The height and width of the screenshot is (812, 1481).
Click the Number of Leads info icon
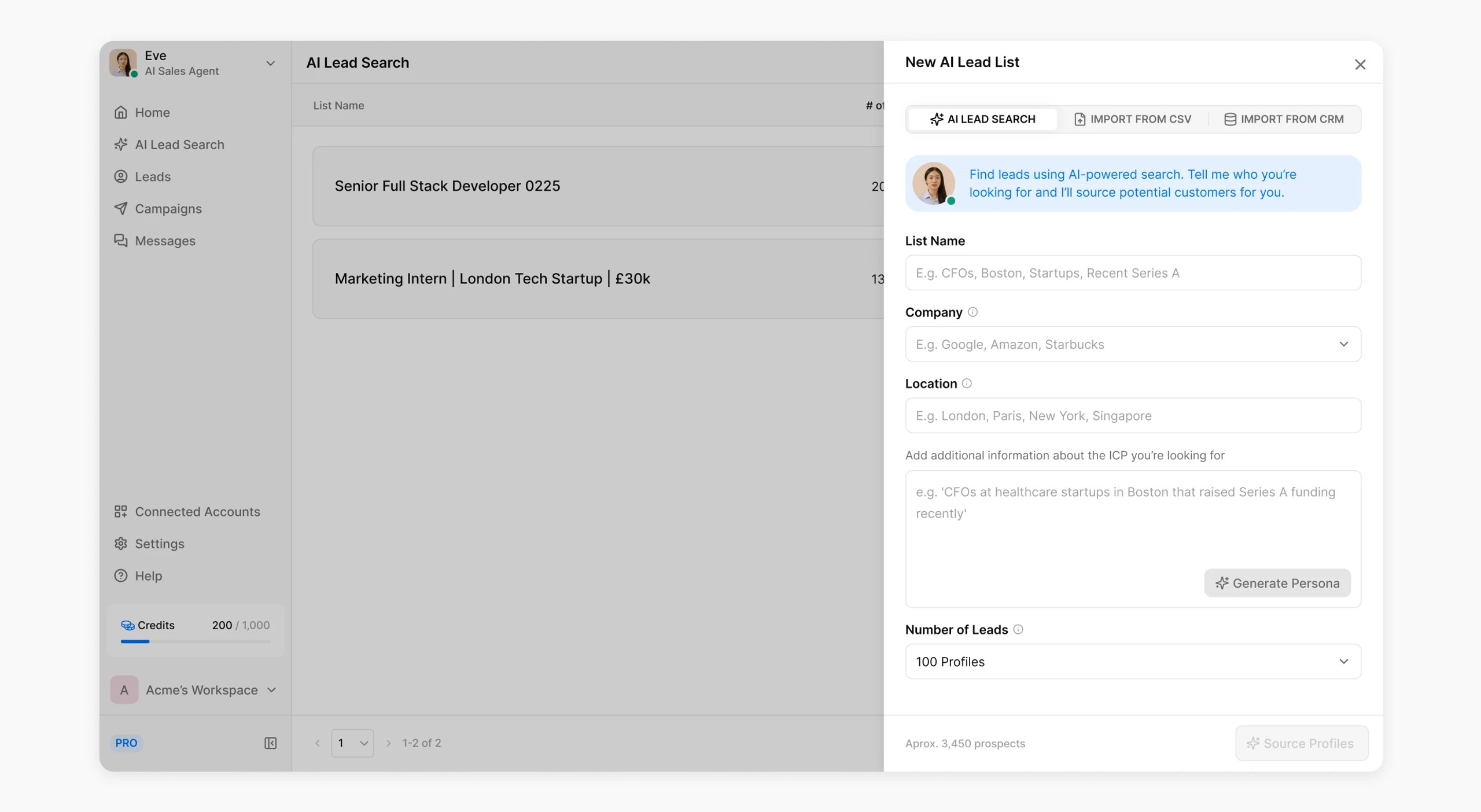(x=1018, y=629)
